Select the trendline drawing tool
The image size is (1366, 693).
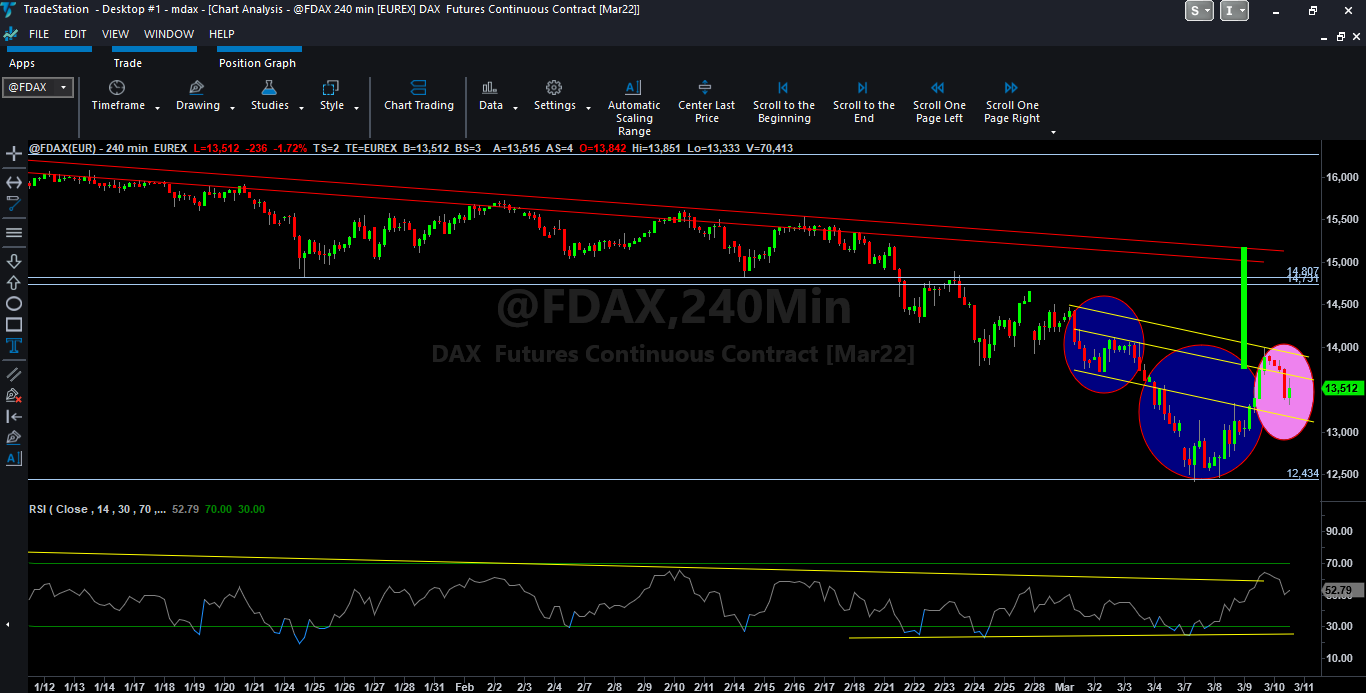pos(14,204)
